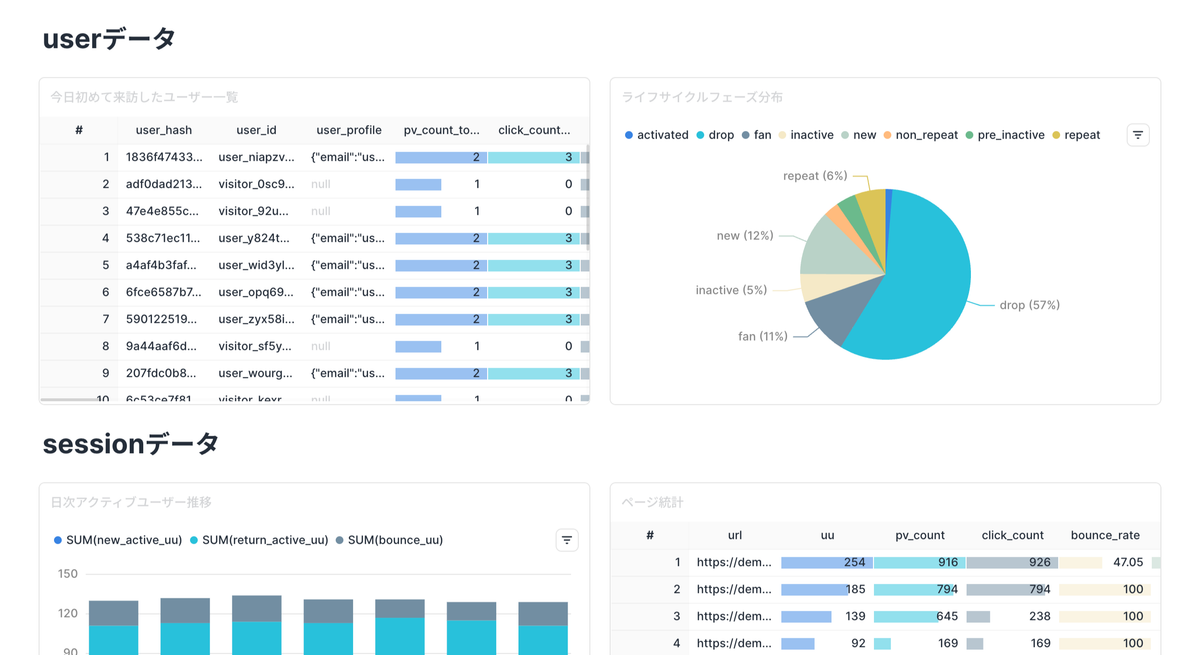Click the url column header
Screen dimensions: 1200x655
(x=735, y=535)
